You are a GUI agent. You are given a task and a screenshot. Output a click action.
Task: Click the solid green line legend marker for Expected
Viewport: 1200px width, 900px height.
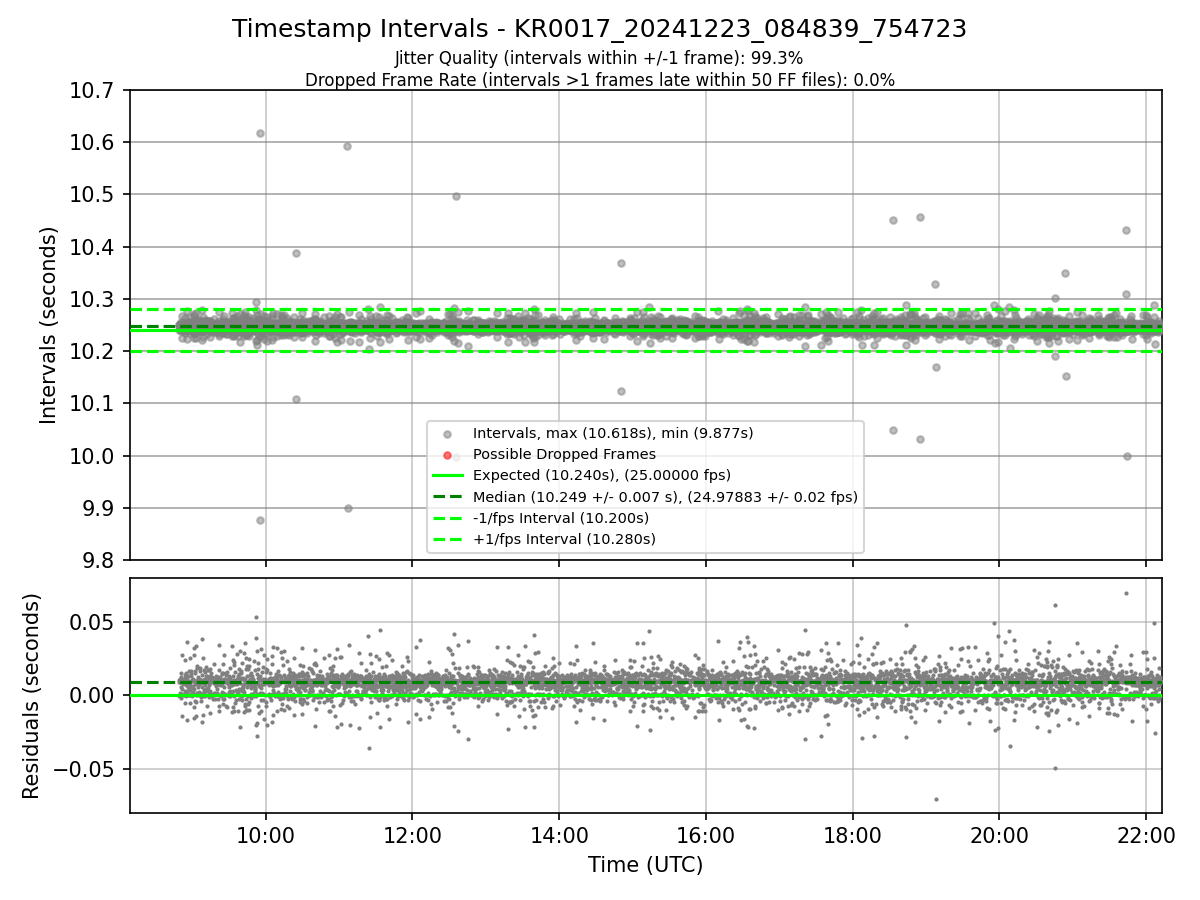tap(447, 476)
